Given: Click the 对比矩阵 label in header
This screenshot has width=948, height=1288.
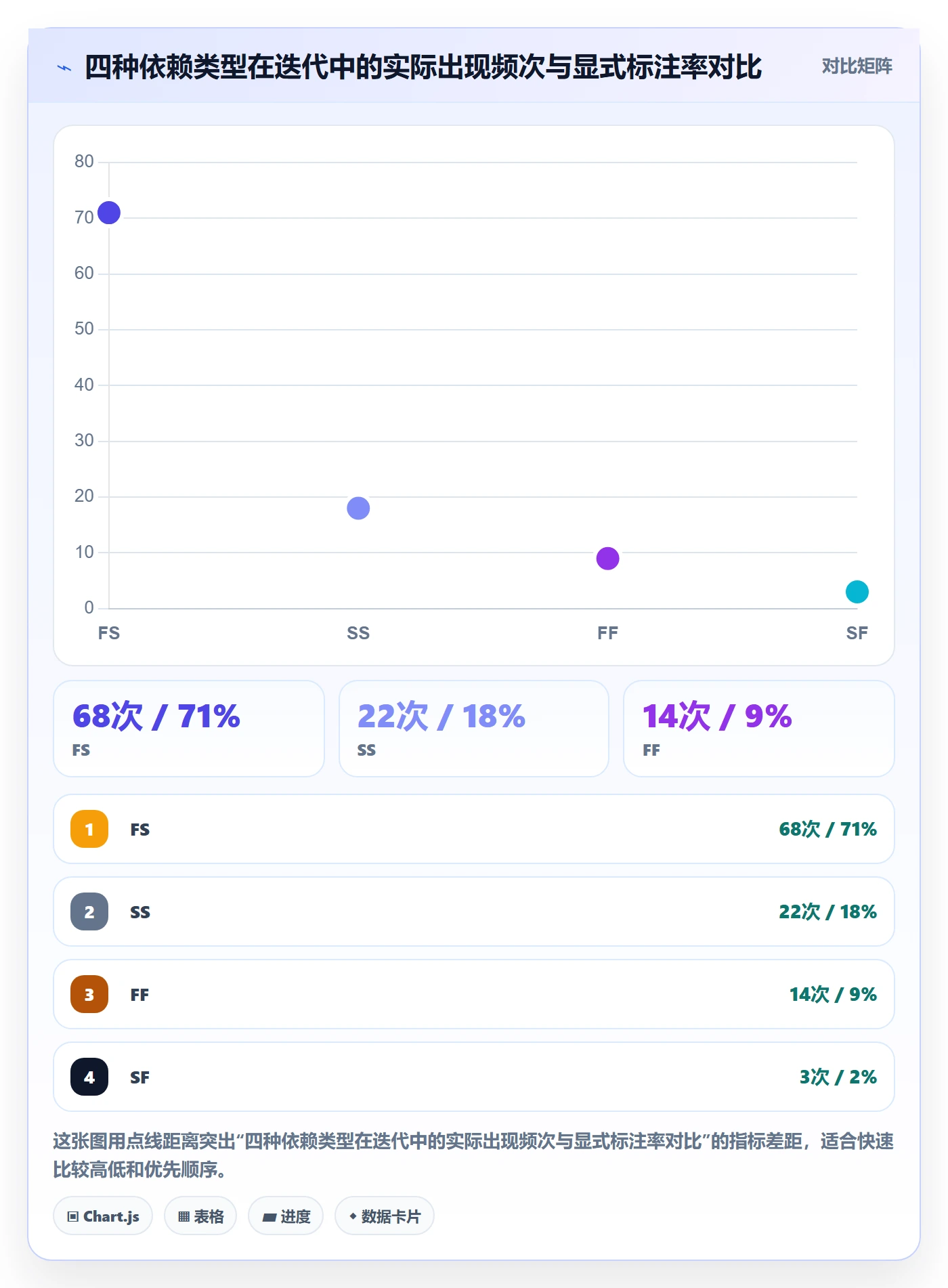Looking at the screenshot, I should 857,66.
